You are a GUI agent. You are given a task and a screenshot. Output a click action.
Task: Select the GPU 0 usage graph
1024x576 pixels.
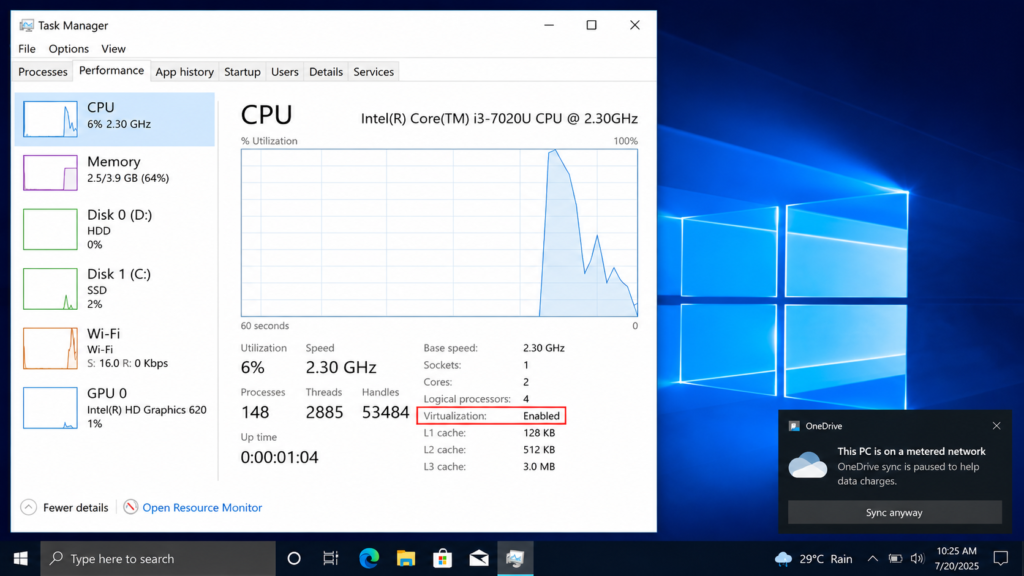(x=50, y=408)
